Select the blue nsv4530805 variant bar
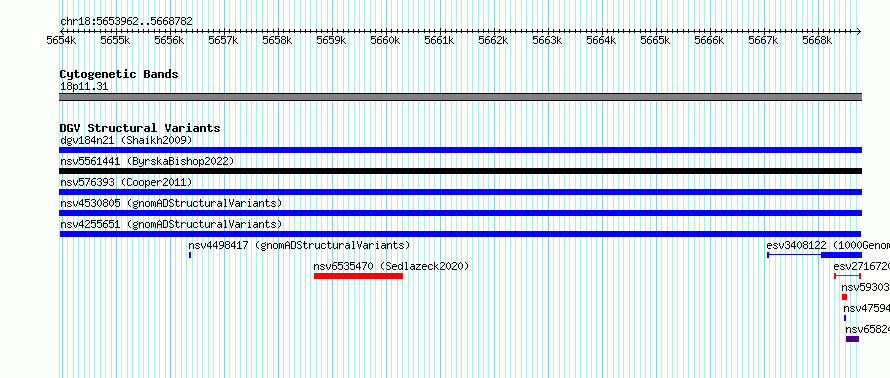Viewport: 890px width, 378px height. coord(460,213)
